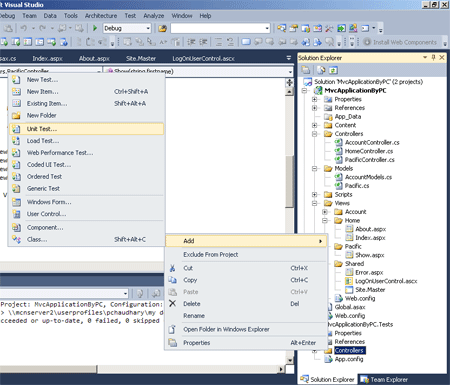Expand the Account folder under Views
This screenshot has width=450, height=385.
325,212
